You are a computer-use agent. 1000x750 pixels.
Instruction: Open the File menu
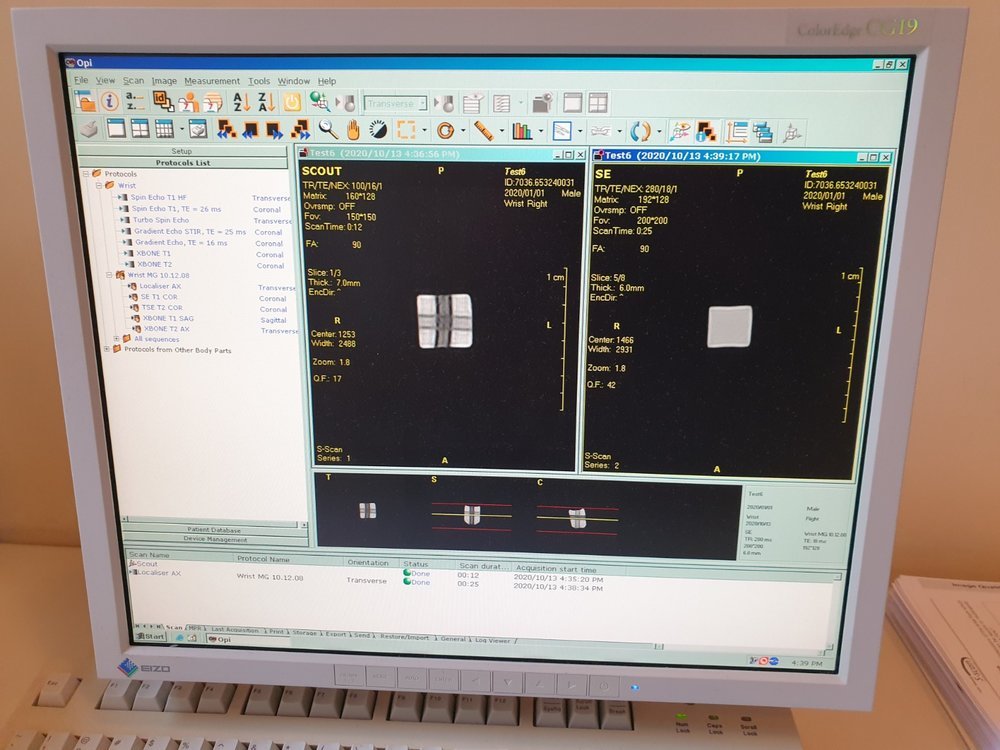tap(81, 80)
